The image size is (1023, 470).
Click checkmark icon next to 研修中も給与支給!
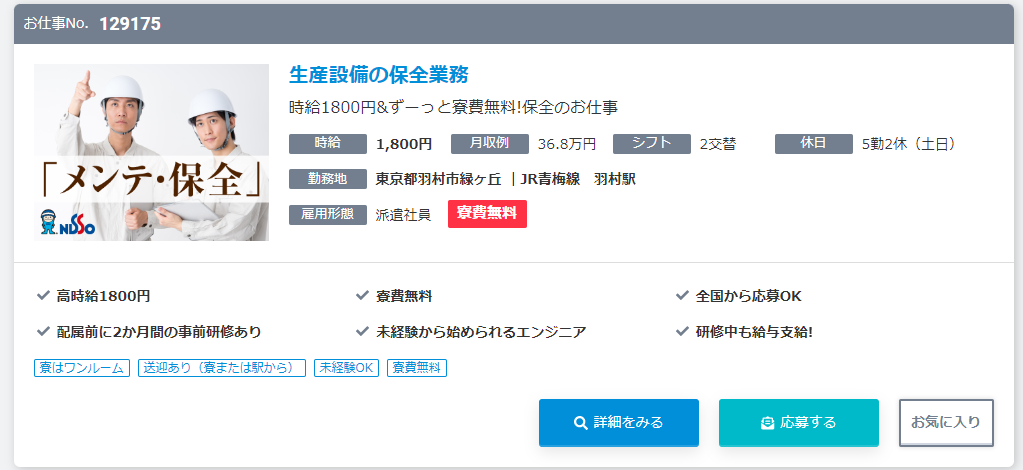(x=682, y=332)
